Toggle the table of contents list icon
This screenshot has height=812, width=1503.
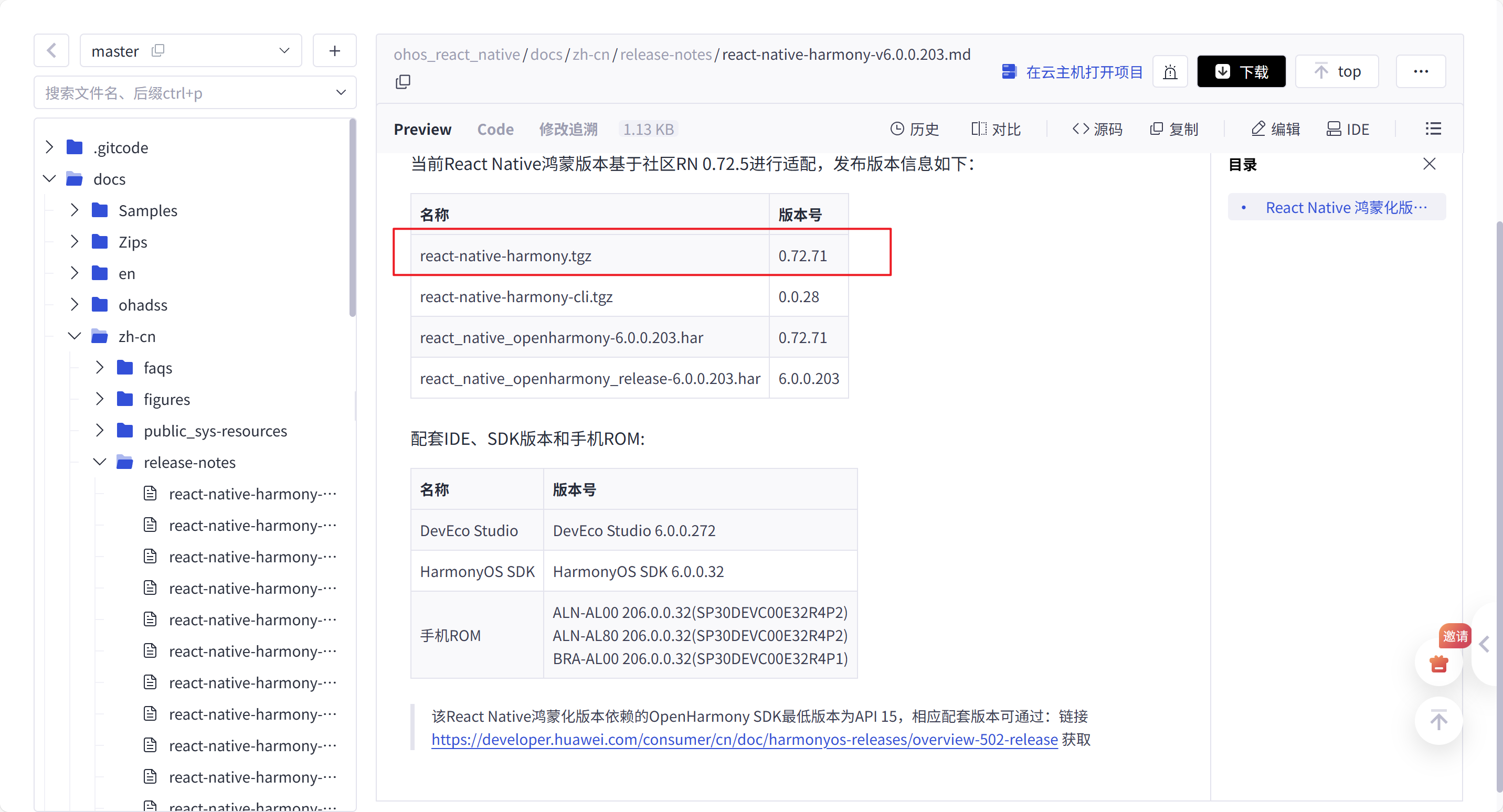click(1433, 129)
